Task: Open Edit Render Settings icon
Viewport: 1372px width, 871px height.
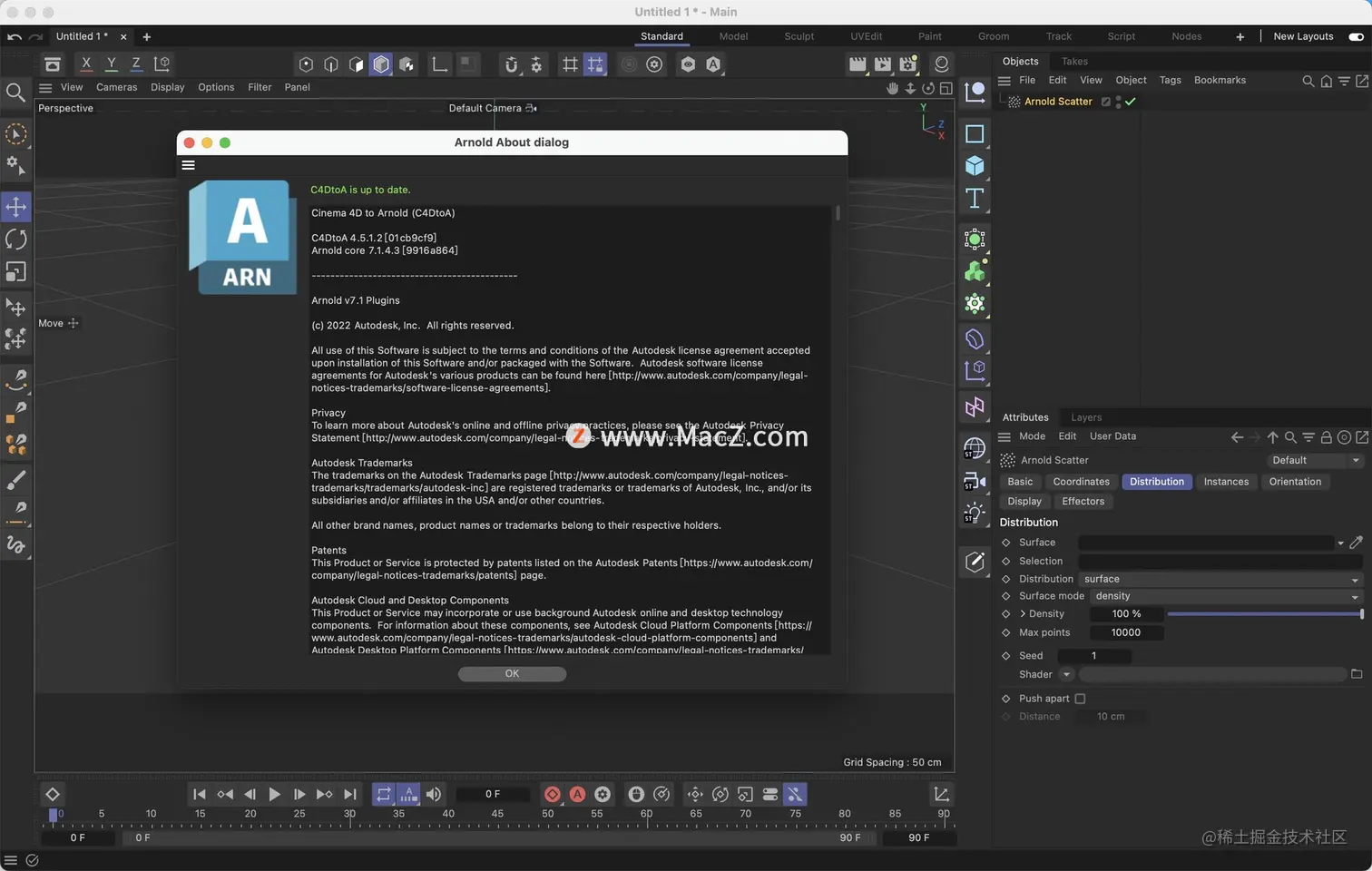Action: pyautogui.click(x=908, y=64)
